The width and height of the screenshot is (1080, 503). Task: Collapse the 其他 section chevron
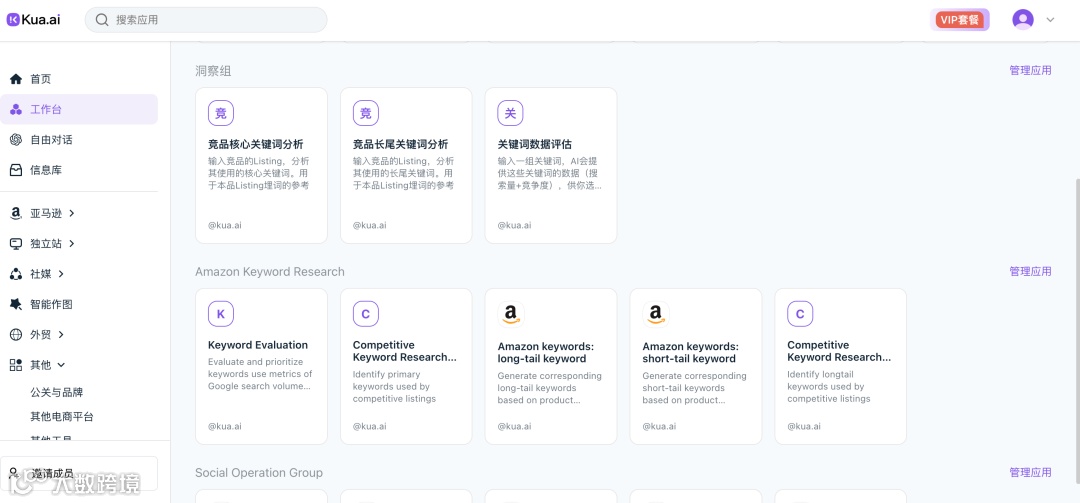coord(61,365)
